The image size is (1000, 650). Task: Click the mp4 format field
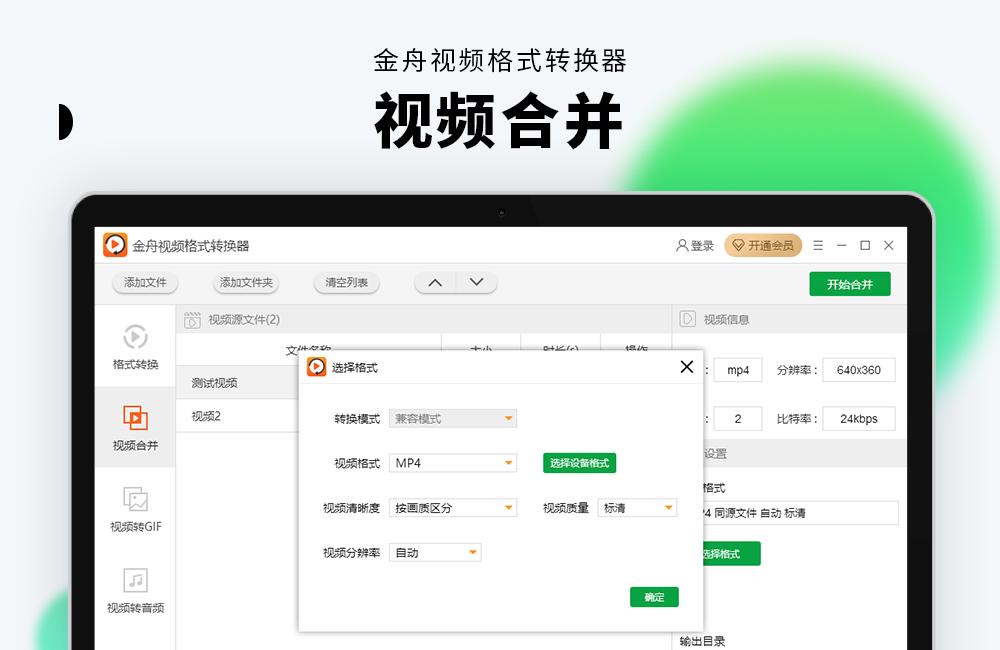click(738, 370)
